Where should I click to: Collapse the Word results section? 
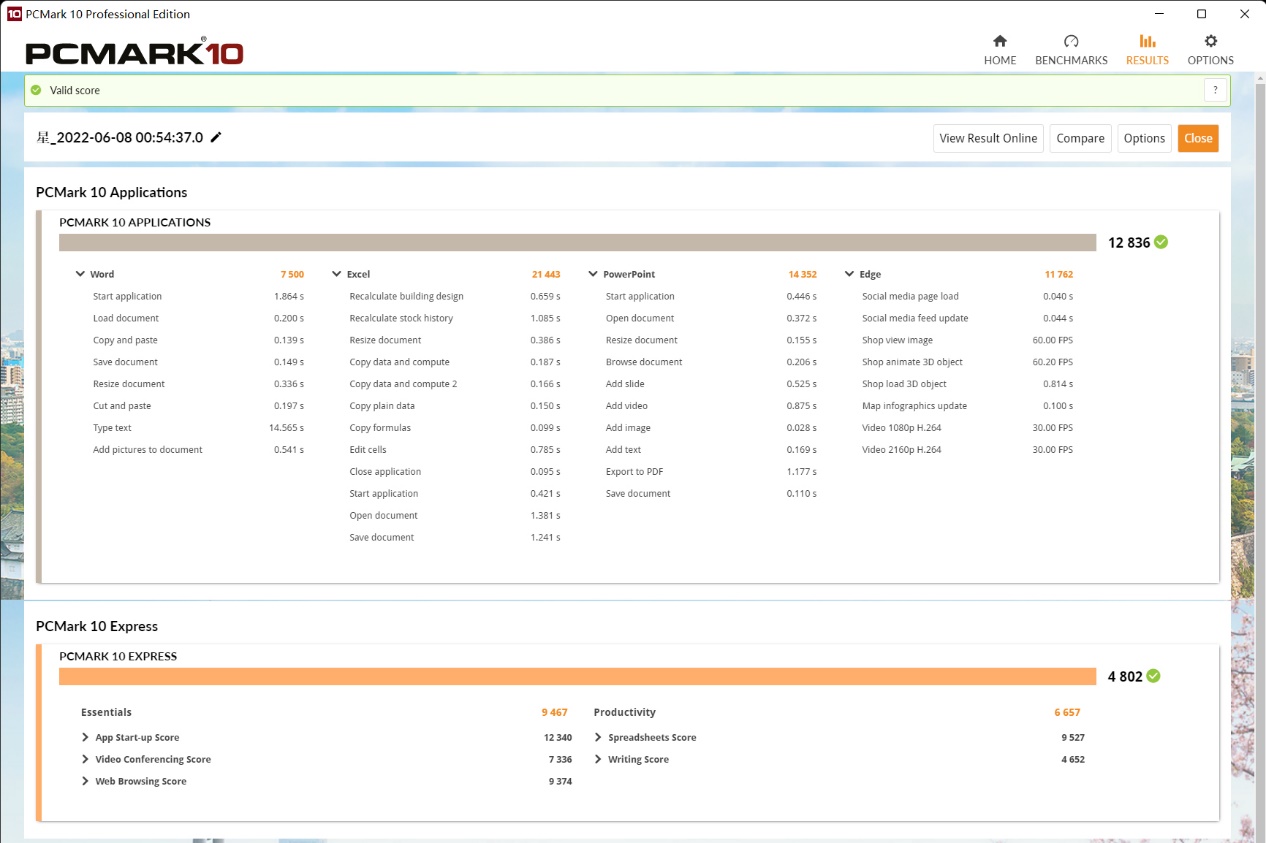click(x=80, y=274)
